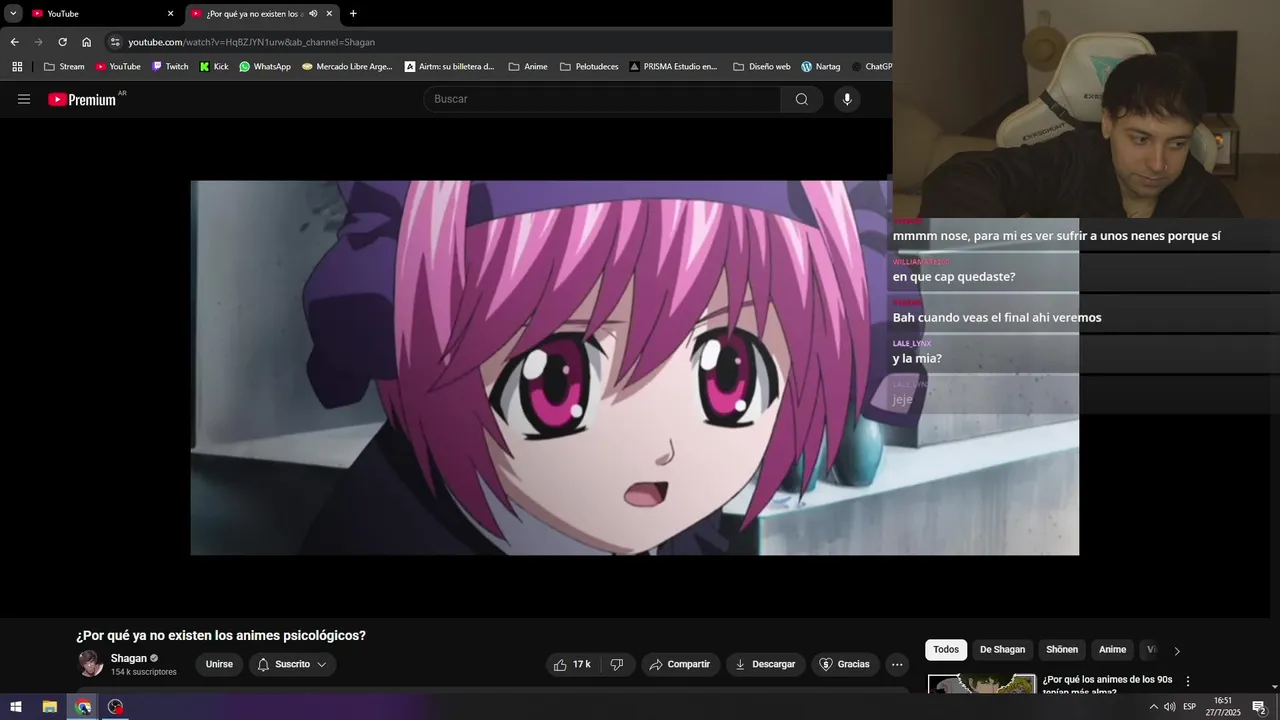This screenshot has height=720, width=1280.
Task: Select the Shōnen filter chip
Action: click(1062, 650)
